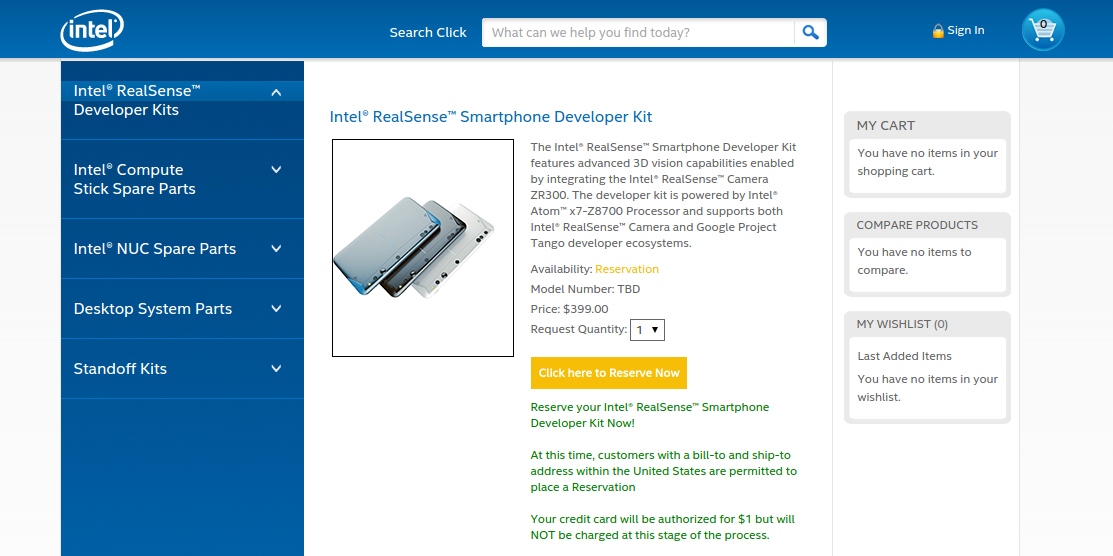Viewport: 1113px width, 556px height.
Task: Expand the Desktop System Parts chevron
Action: (277, 309)
